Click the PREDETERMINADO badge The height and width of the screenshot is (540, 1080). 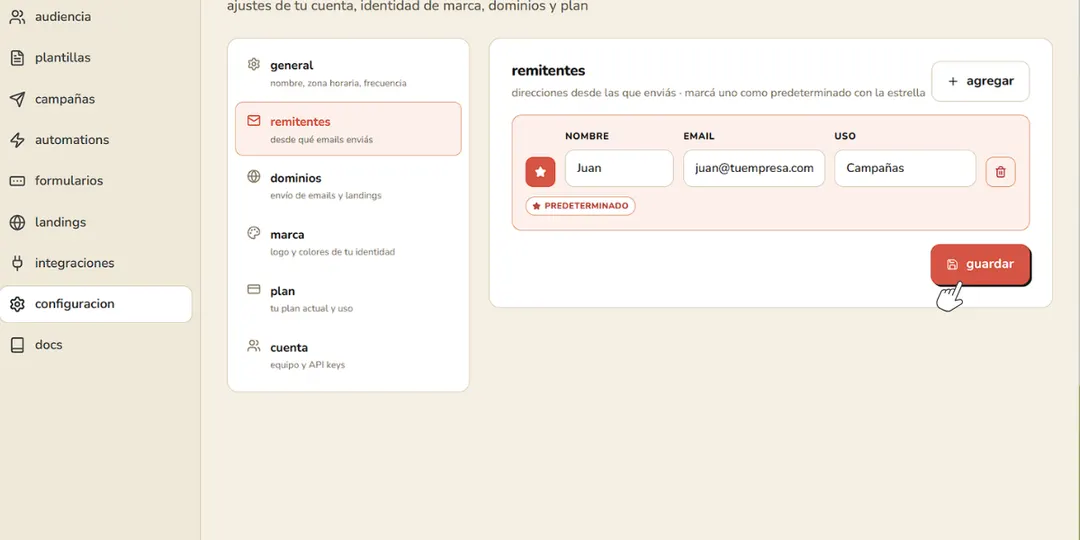581,206
